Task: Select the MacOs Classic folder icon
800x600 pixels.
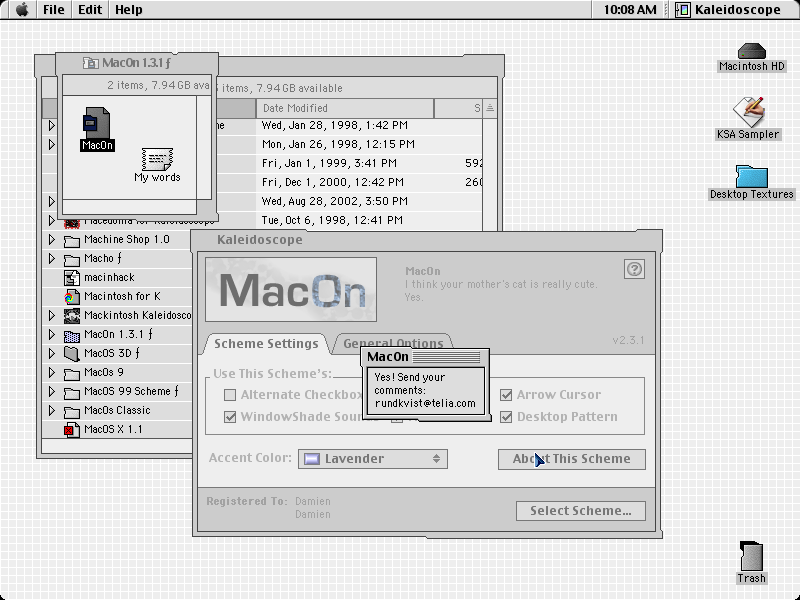Action: click(x=72, y=411)
